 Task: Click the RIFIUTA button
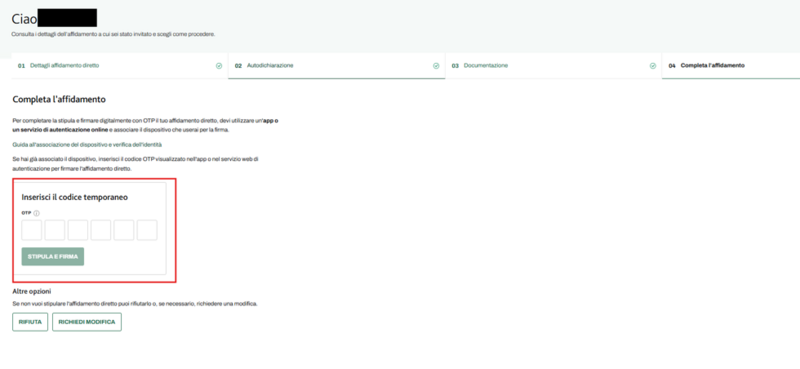click(30, 323)
